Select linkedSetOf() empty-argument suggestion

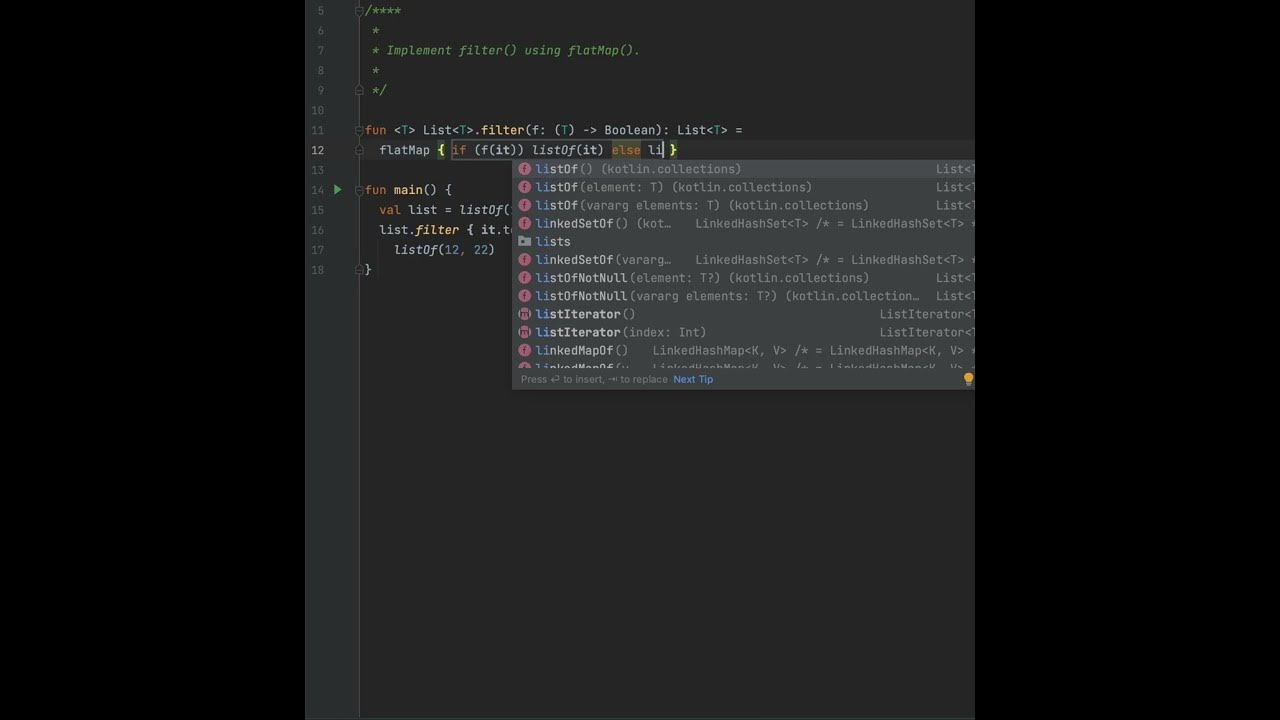pyautogui.click(x=743, y=223)
